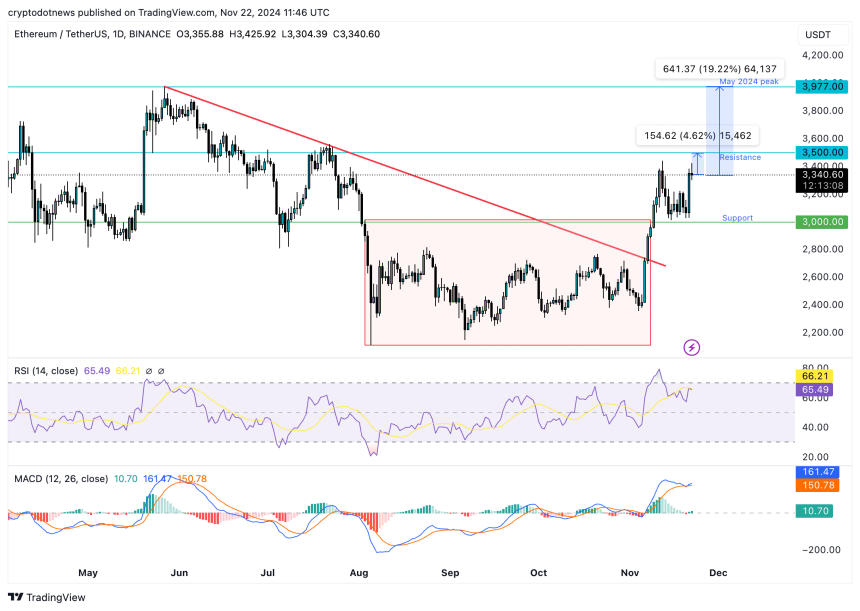Click the first null icon beside RSI values
The width and height of the screenshot is (860, 611).
pos(150,371)
